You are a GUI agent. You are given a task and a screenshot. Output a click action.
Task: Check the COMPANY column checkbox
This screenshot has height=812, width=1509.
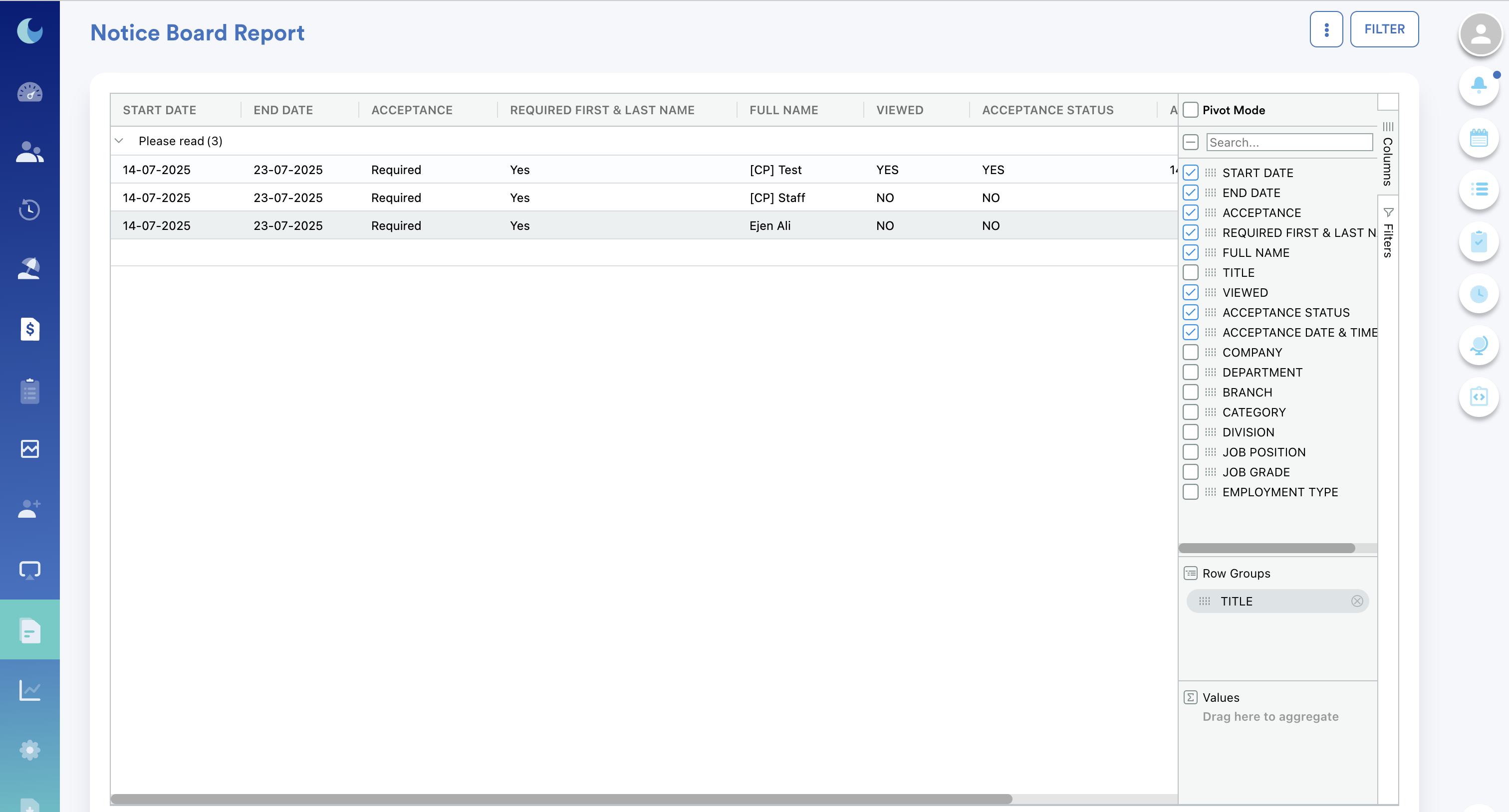1190,353
